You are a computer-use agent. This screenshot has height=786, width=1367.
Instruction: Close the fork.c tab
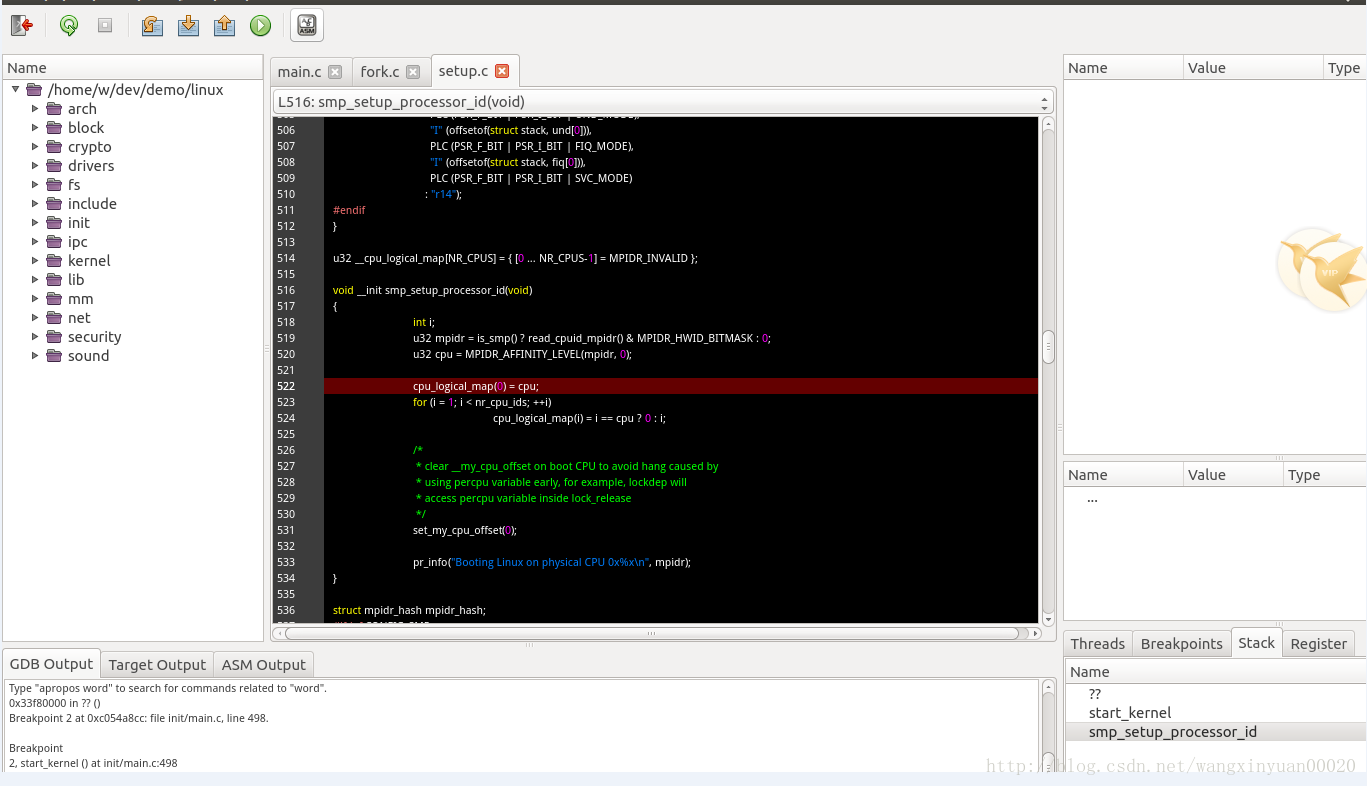pyautogui.click(x=413, y=72)
